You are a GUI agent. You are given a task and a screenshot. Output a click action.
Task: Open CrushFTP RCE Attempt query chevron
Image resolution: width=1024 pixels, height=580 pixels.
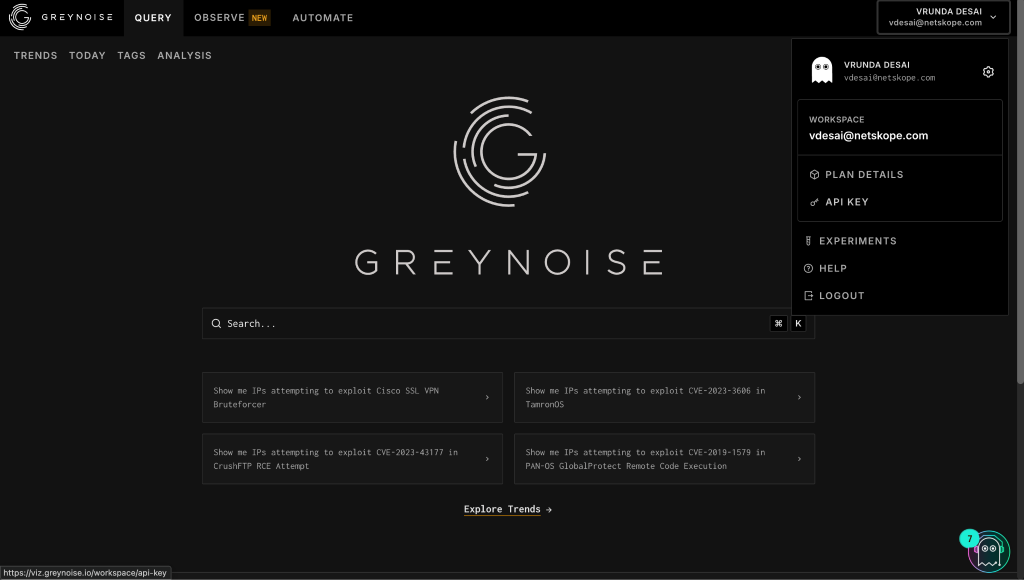tap(487, 459)
